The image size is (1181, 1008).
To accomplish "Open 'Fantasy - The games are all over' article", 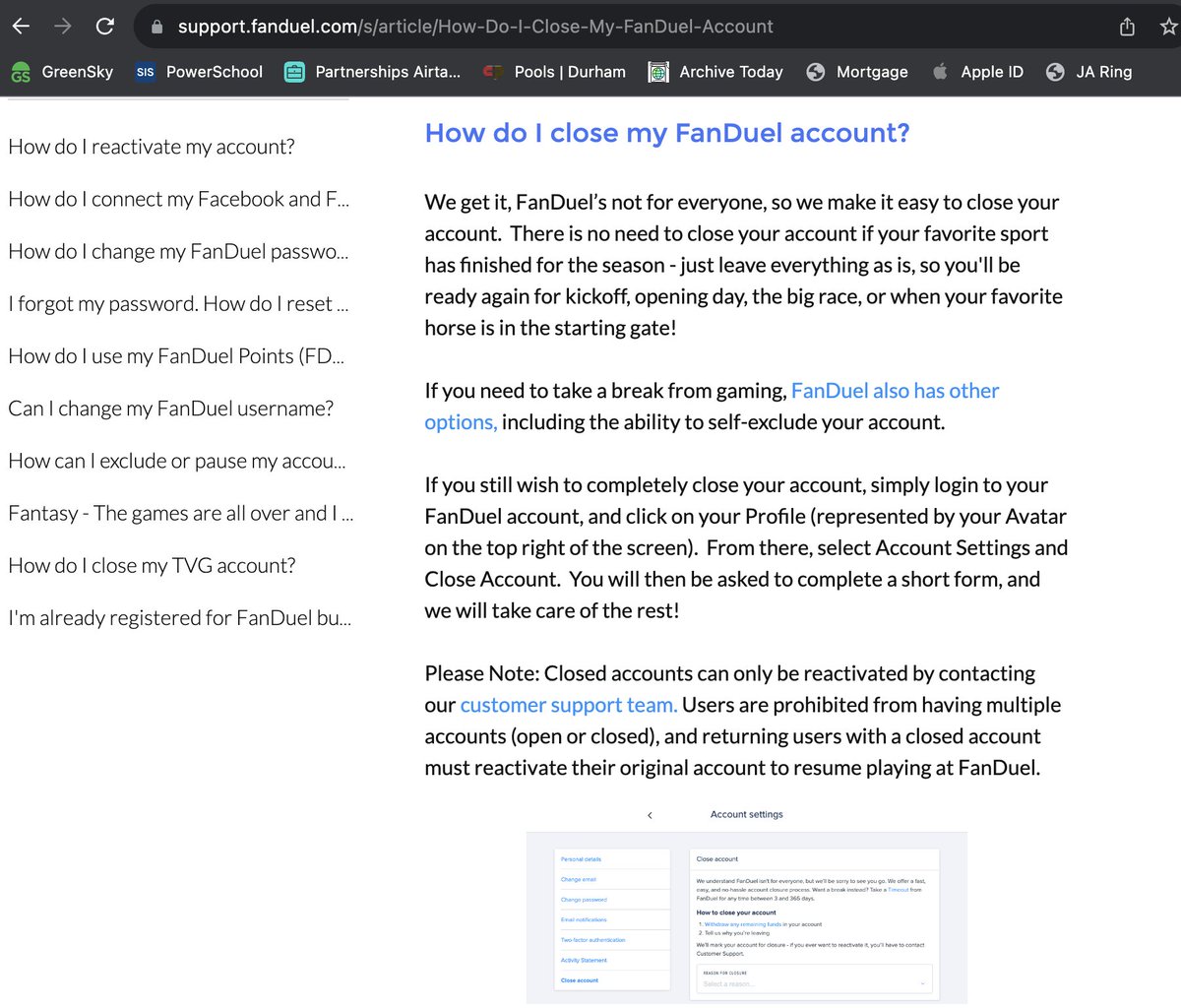I will point(181,513).
